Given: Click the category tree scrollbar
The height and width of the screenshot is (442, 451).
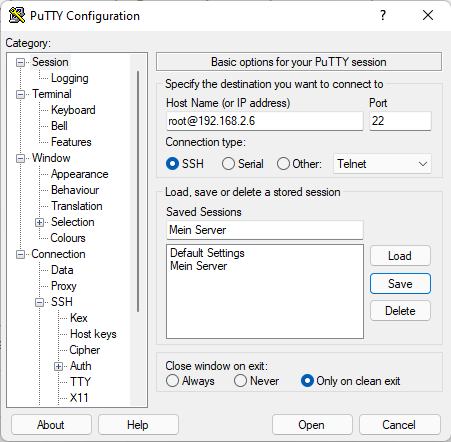Looking at the screenshot, I should (138, 192).
